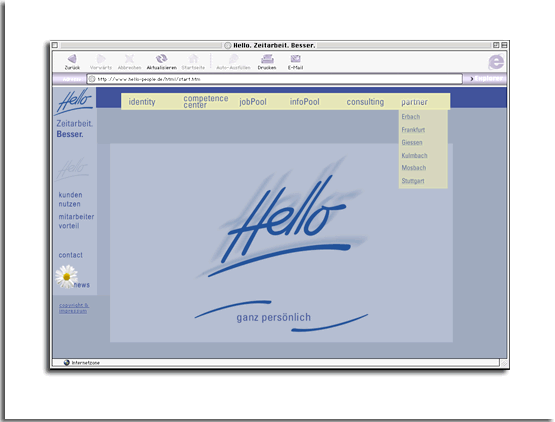This screenshot has height=422, width=555.
Task: Click the window resize grip corner
Action: 504,363
